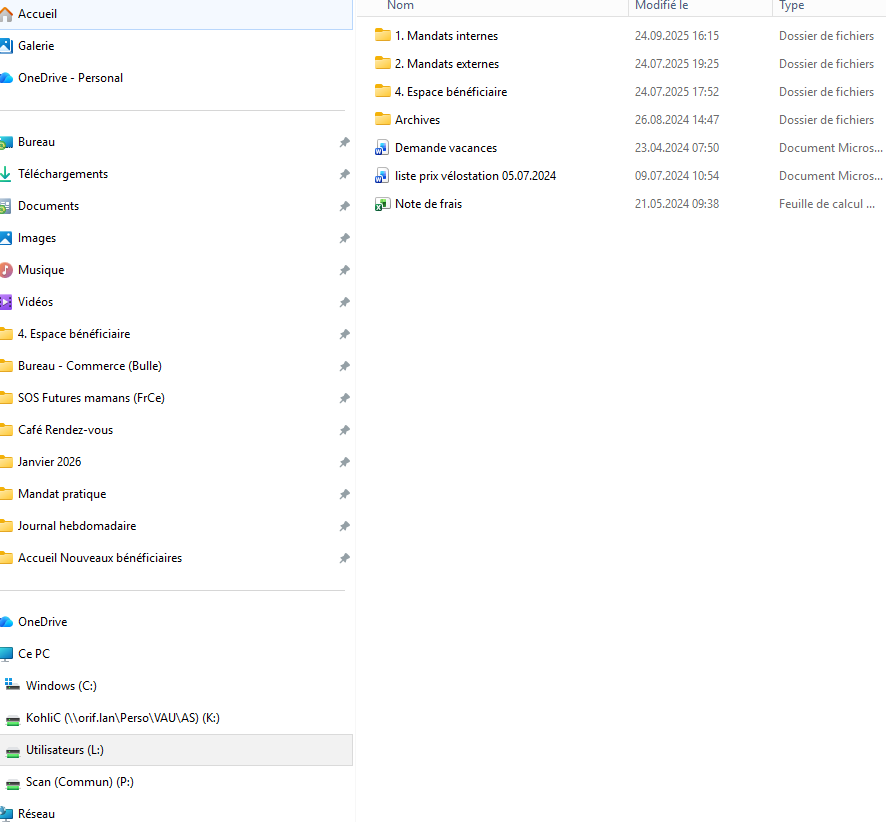Unpin Bureau using its pin icon

coord(344,142)
